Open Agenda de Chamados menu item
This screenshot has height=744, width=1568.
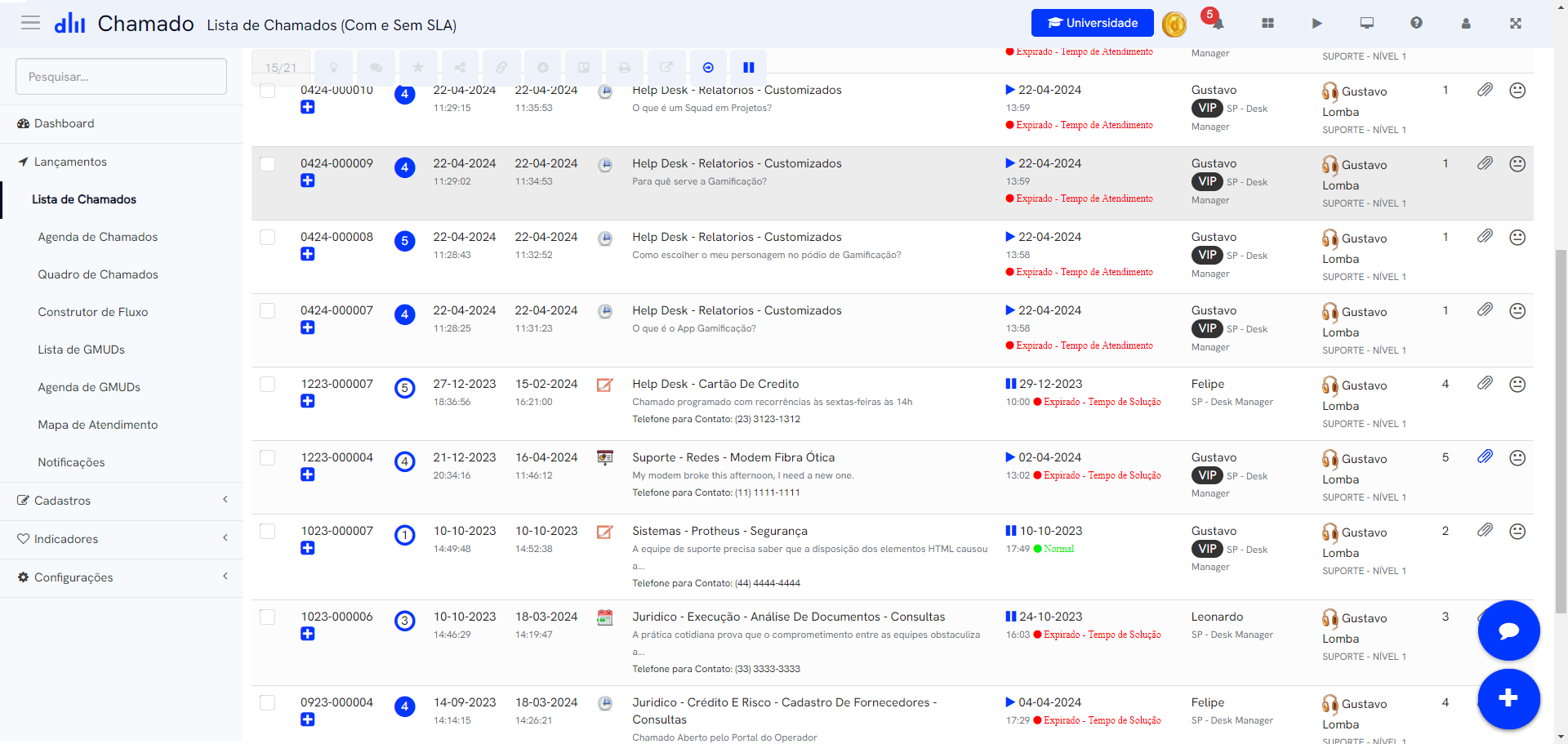98,237
